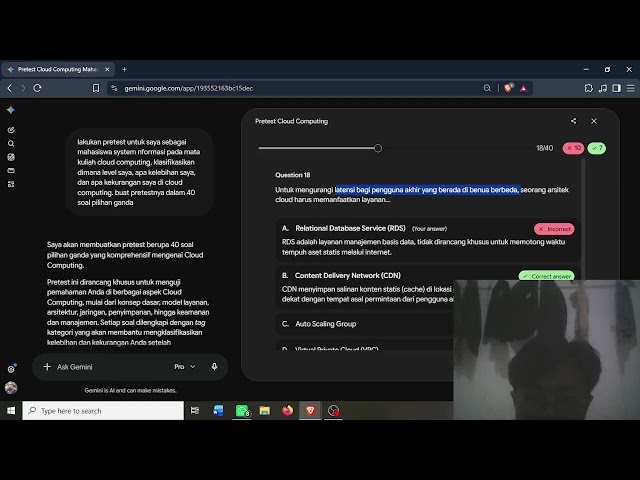Share the Pretest Cloud Computing quiz

(x=573, y=121)
